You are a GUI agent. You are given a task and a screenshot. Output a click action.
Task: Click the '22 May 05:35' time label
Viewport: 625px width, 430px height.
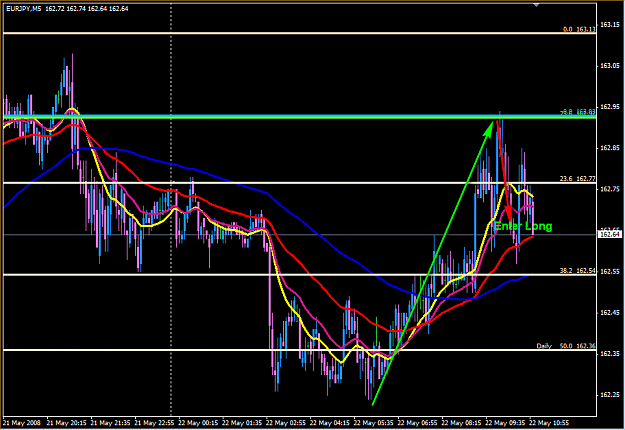point(373,422)
